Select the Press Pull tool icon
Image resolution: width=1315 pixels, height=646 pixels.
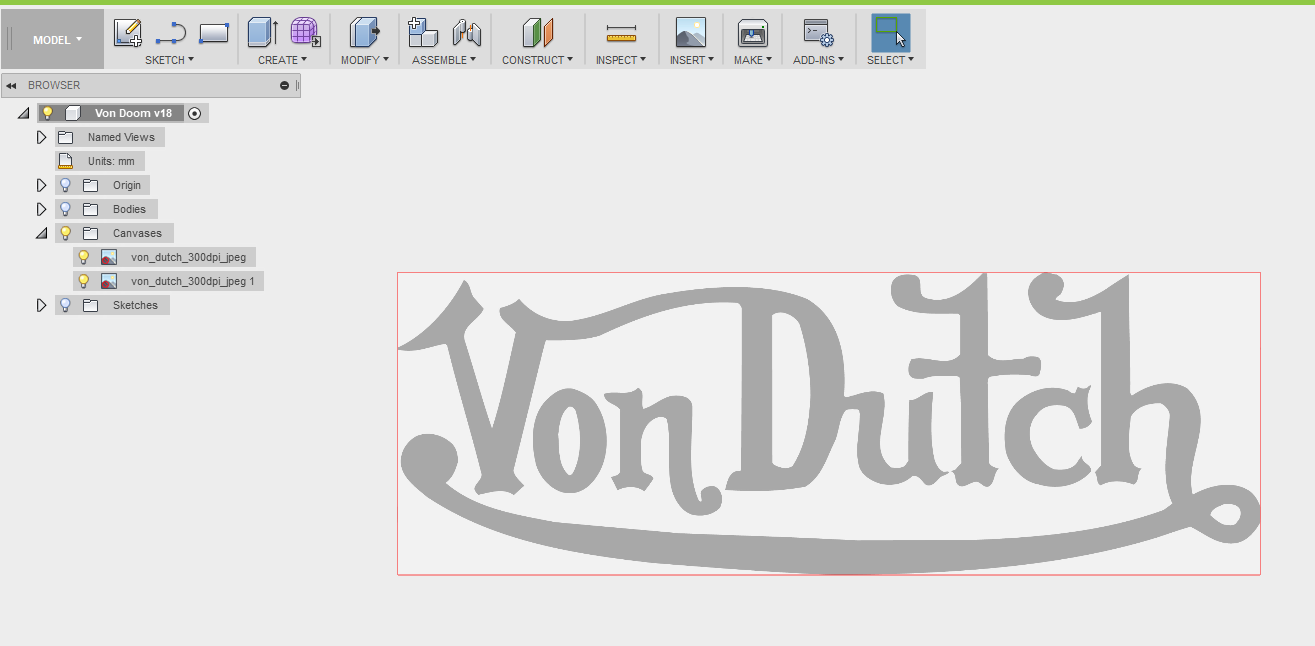point(364,33)
